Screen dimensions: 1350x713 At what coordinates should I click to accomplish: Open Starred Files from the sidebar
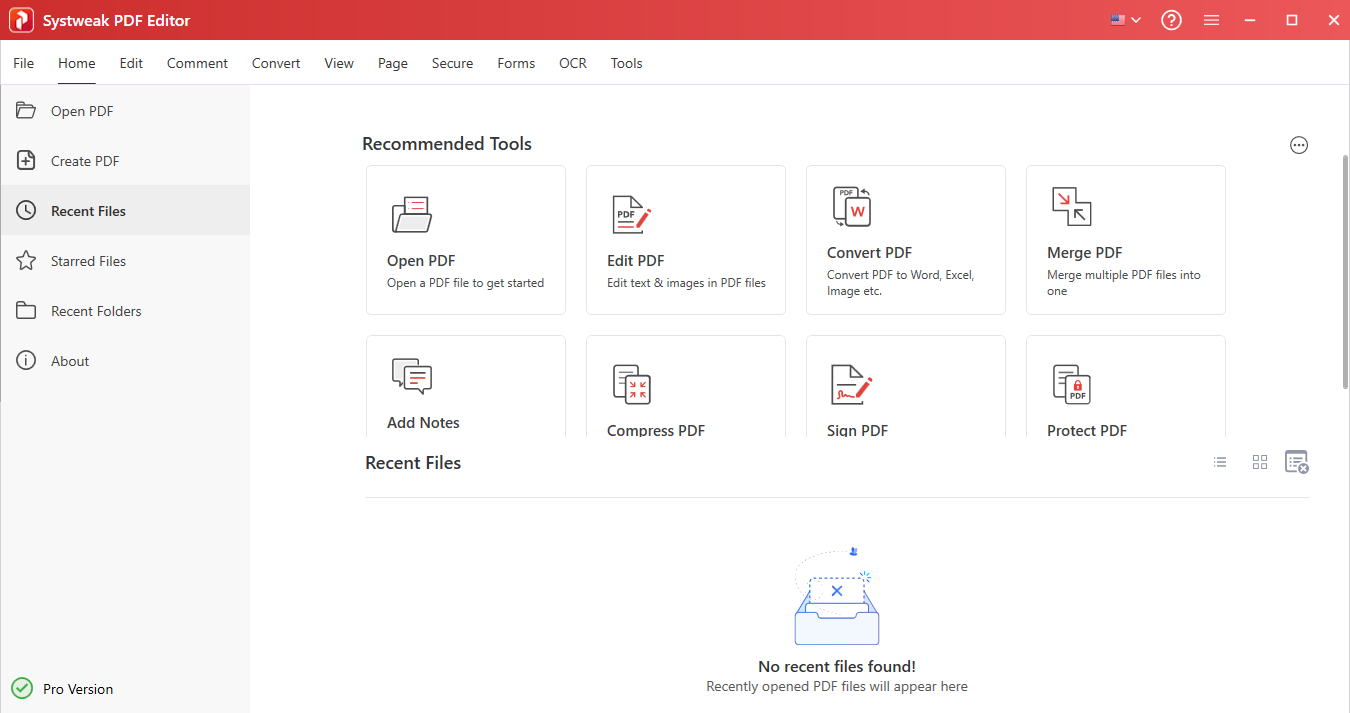(x=88, y=260)
